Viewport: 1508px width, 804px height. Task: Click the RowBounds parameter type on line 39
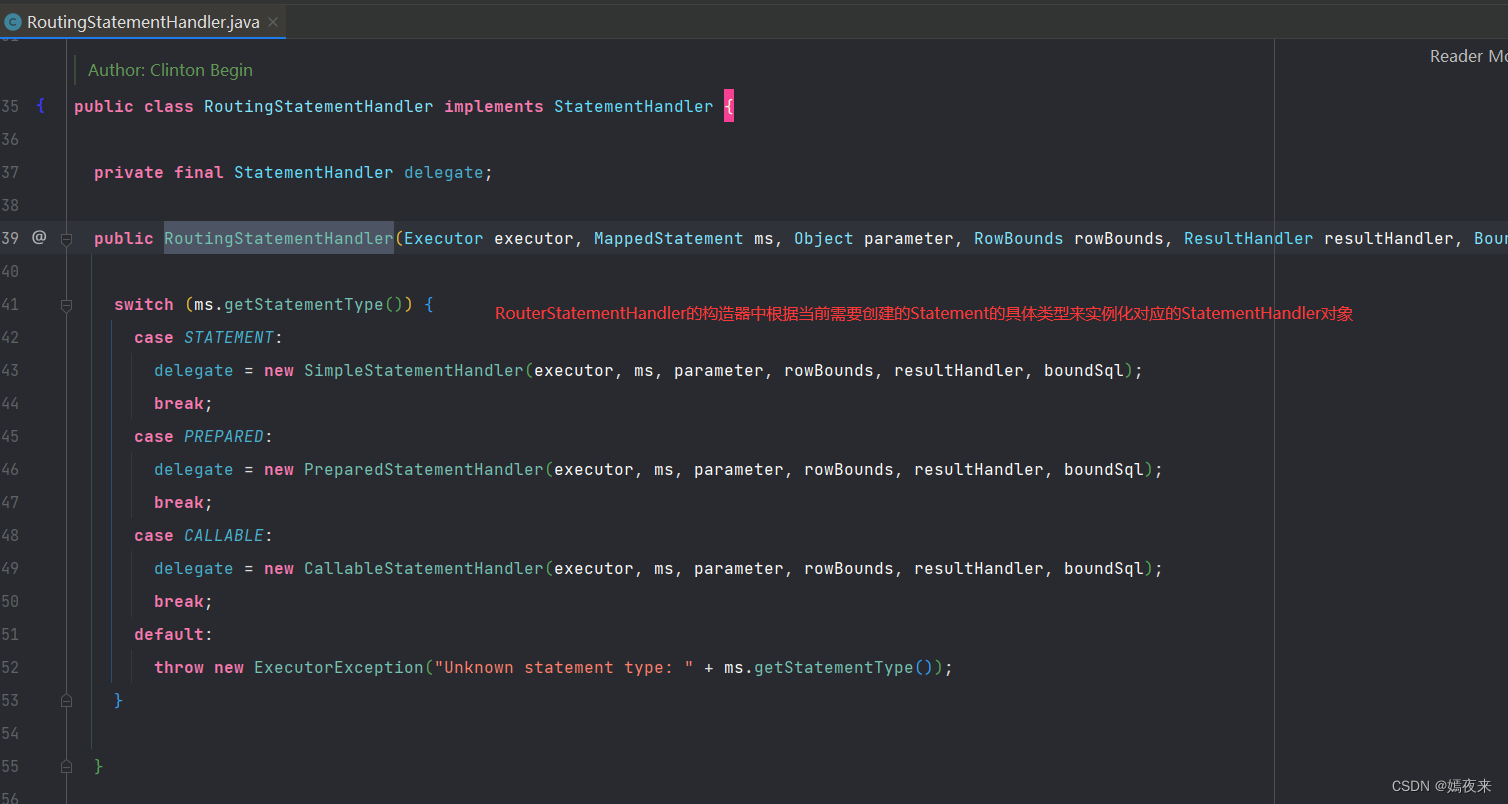click(1019, 238)
